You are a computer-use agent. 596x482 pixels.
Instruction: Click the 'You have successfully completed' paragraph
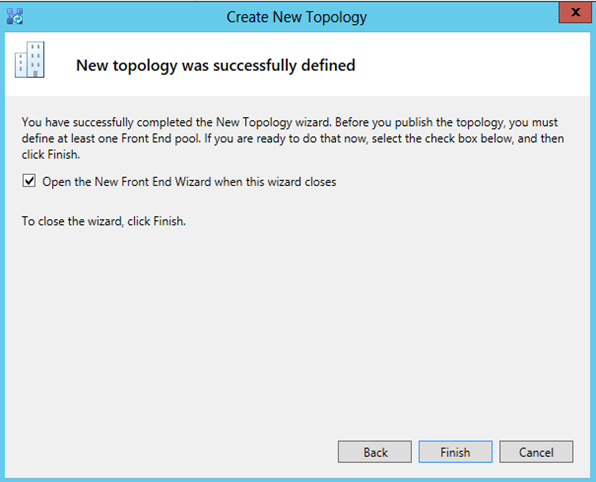click(293, 138)
